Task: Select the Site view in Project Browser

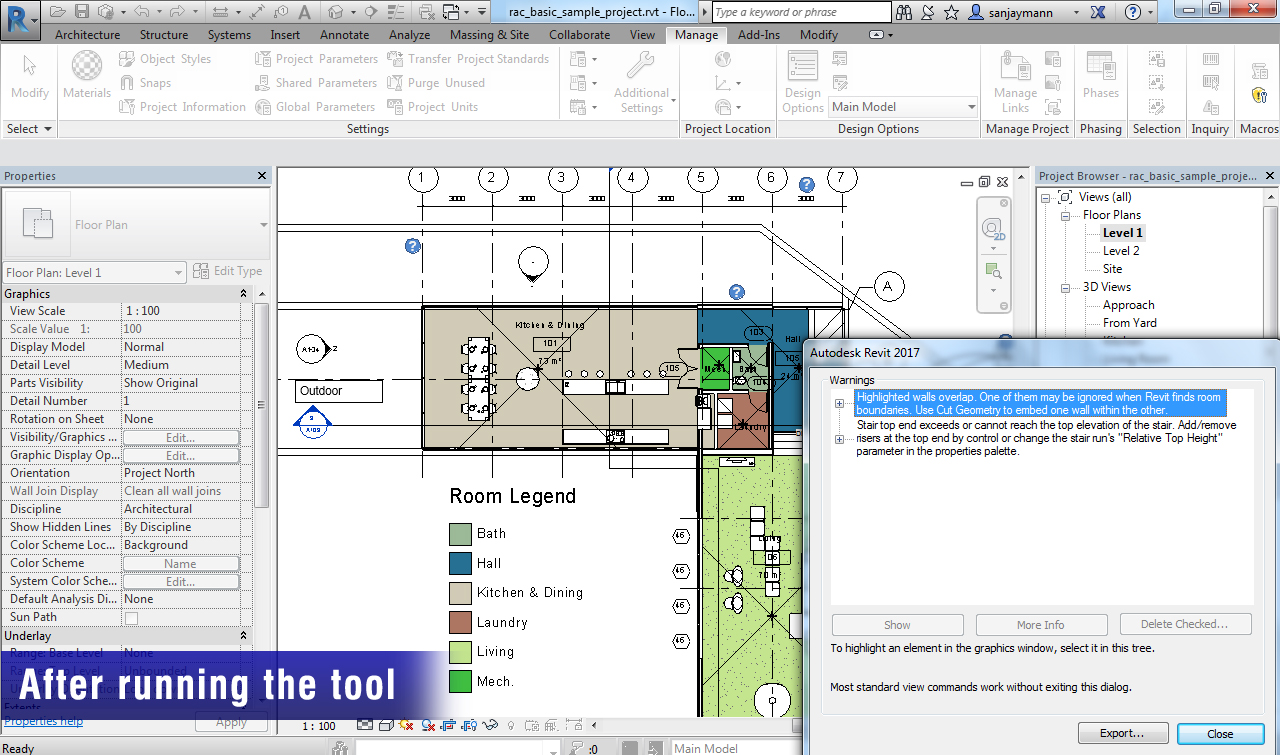Action: pos(1112,269)
